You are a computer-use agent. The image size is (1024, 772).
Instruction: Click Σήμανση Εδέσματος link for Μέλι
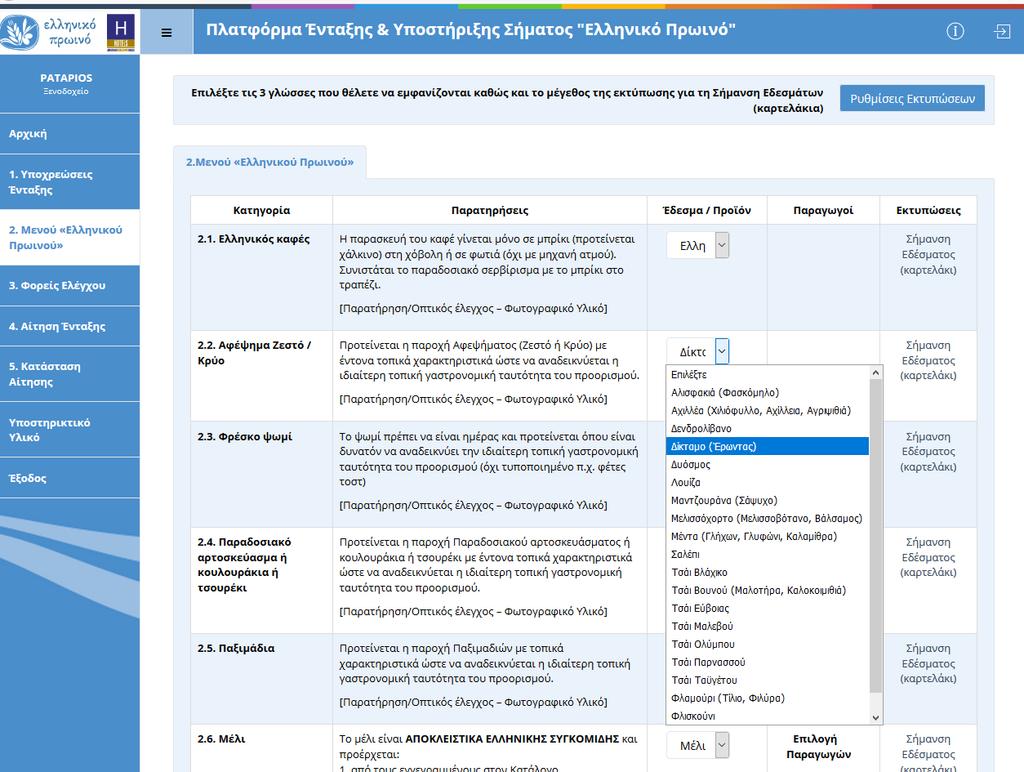[928, 754]
